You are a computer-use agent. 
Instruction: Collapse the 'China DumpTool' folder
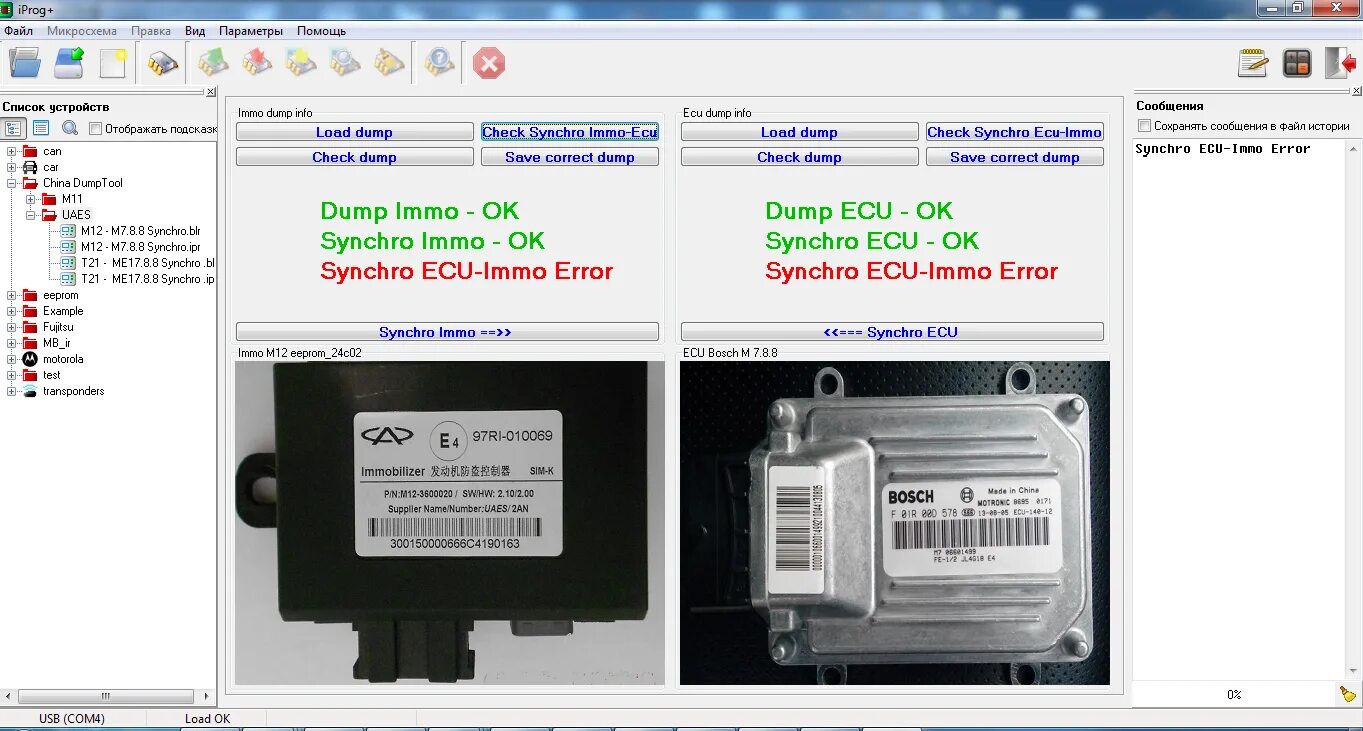coord(12,183)
